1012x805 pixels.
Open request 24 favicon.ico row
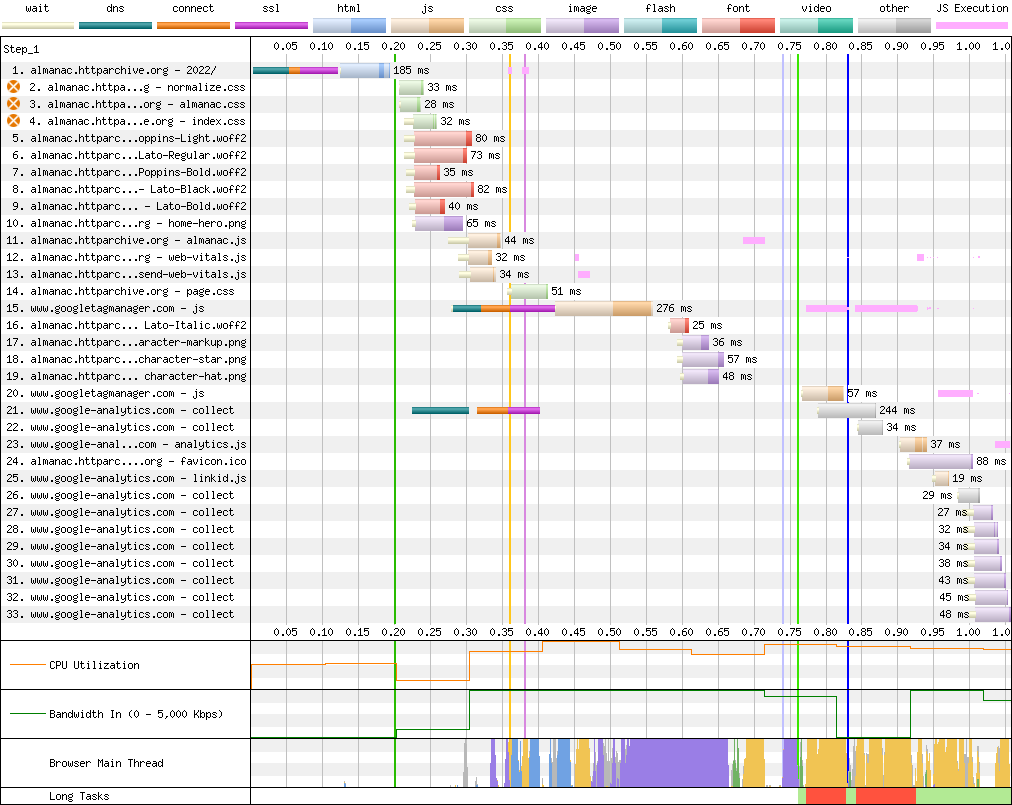pyautogui.click(x=138, y=461)
